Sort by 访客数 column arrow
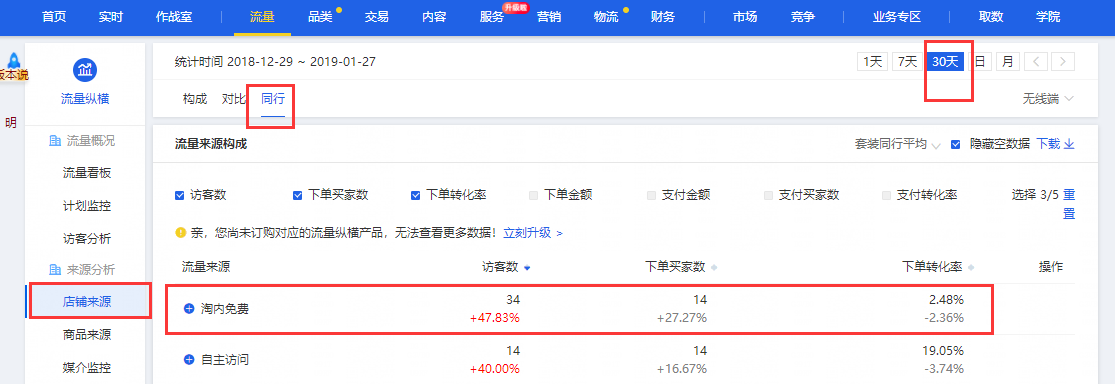 click(527, 268)
